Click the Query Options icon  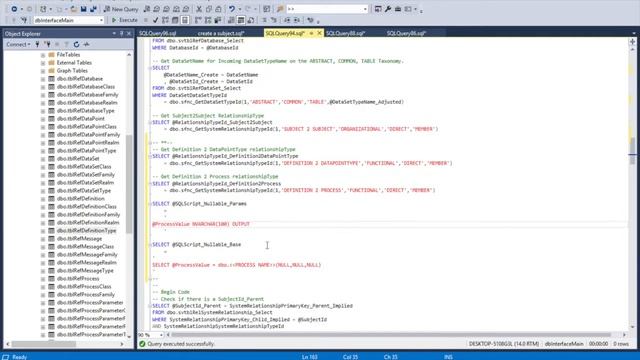click(x=175, y=20)
